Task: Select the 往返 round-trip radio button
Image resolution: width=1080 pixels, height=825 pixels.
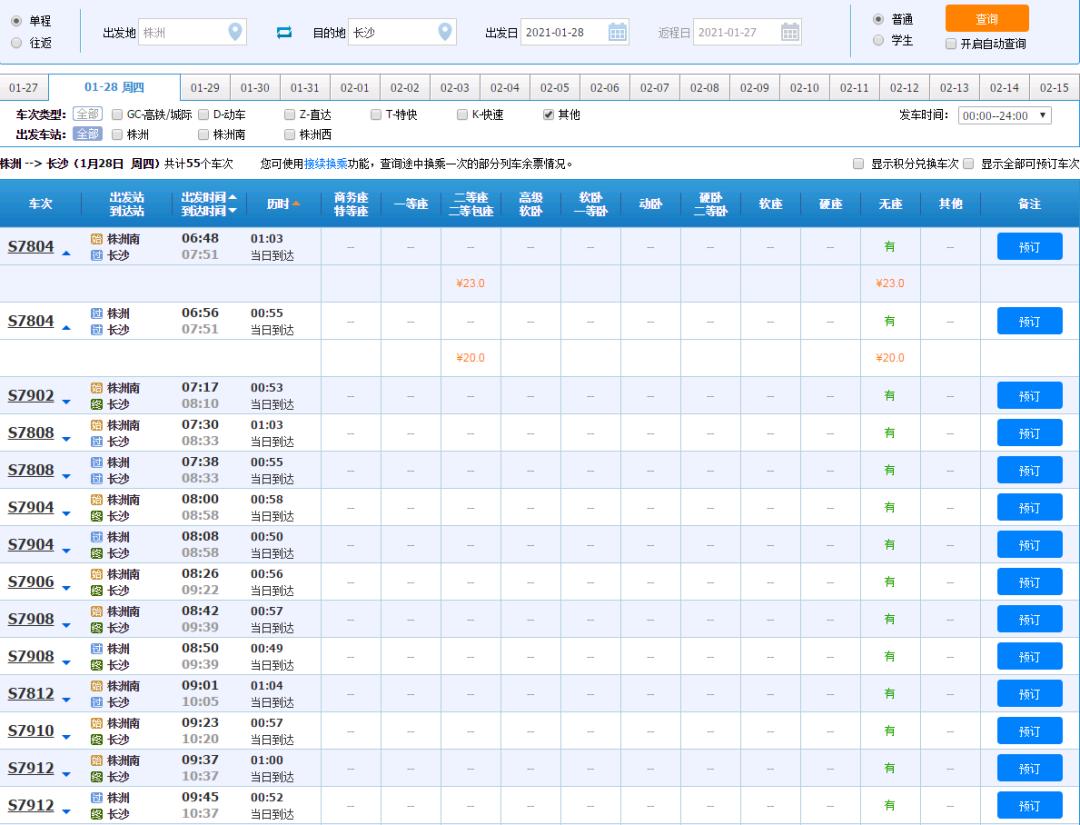Action: tap(17, 43)
